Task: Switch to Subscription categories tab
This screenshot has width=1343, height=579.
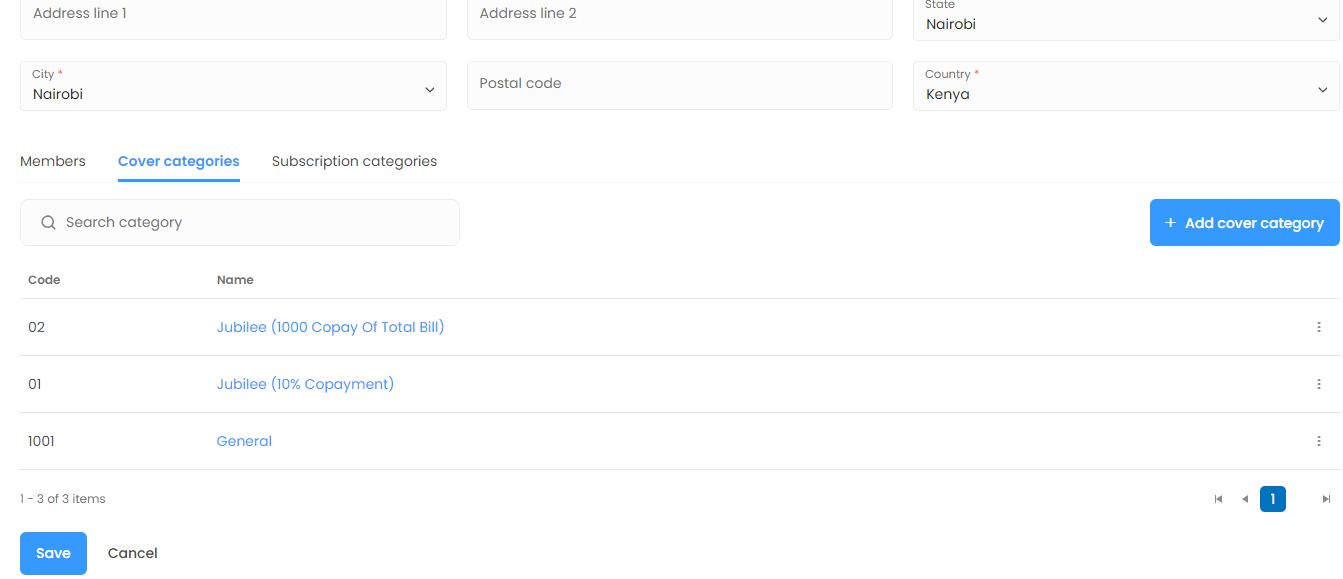Action: [354, 161]
